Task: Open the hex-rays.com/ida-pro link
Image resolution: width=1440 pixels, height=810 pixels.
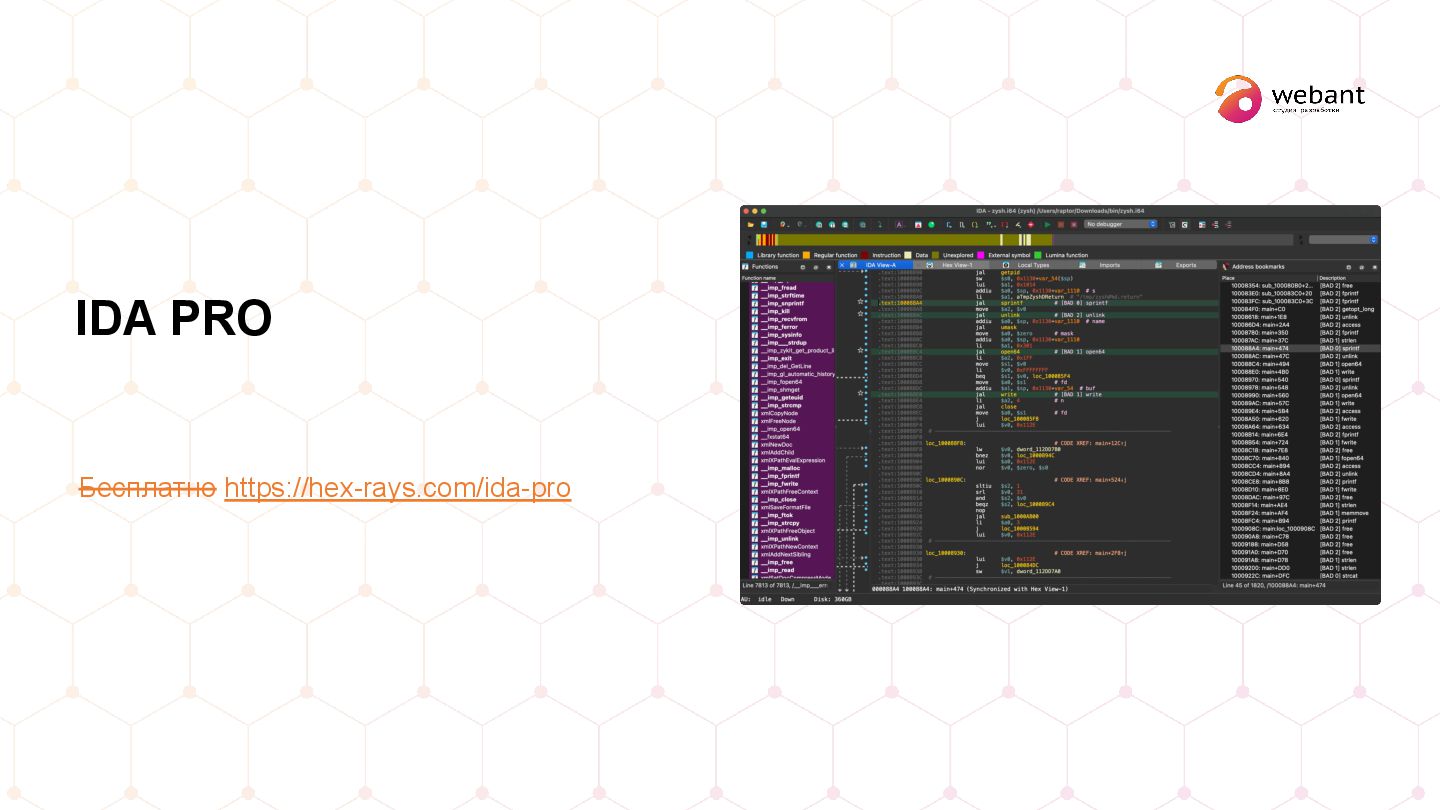Action: [398, 488]
